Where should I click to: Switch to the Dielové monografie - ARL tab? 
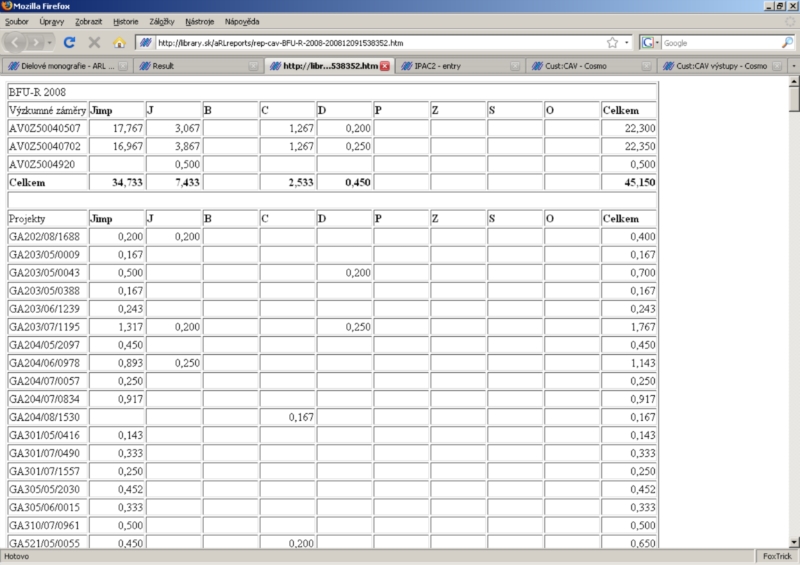pos(66,66)
